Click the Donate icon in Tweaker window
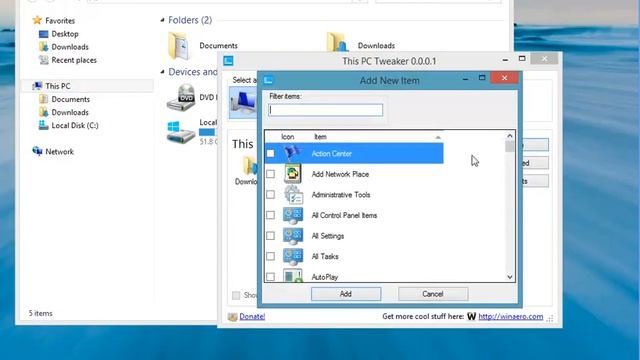 tap(232, 317)
